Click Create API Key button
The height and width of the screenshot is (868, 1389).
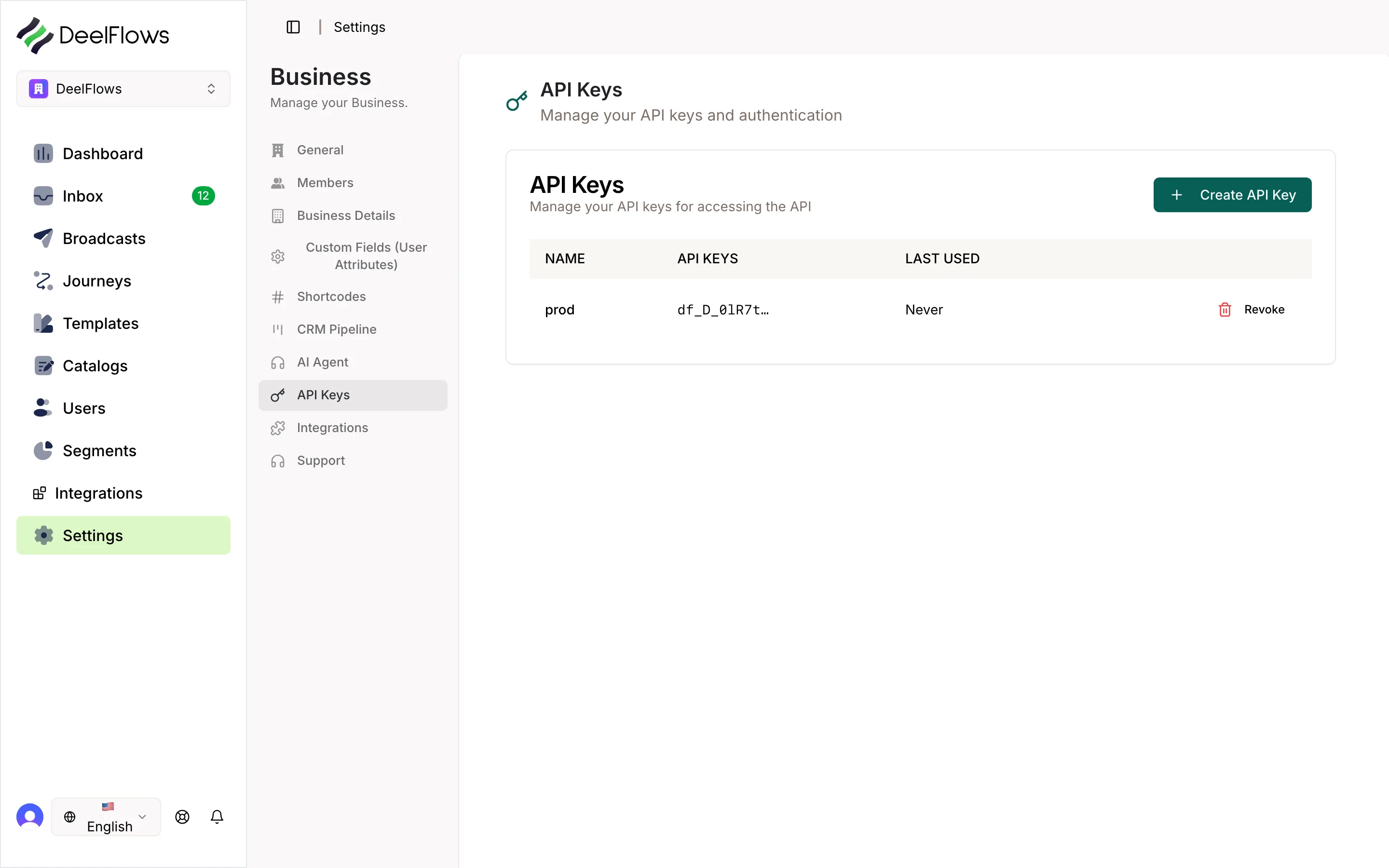[x=1232, y=195]
